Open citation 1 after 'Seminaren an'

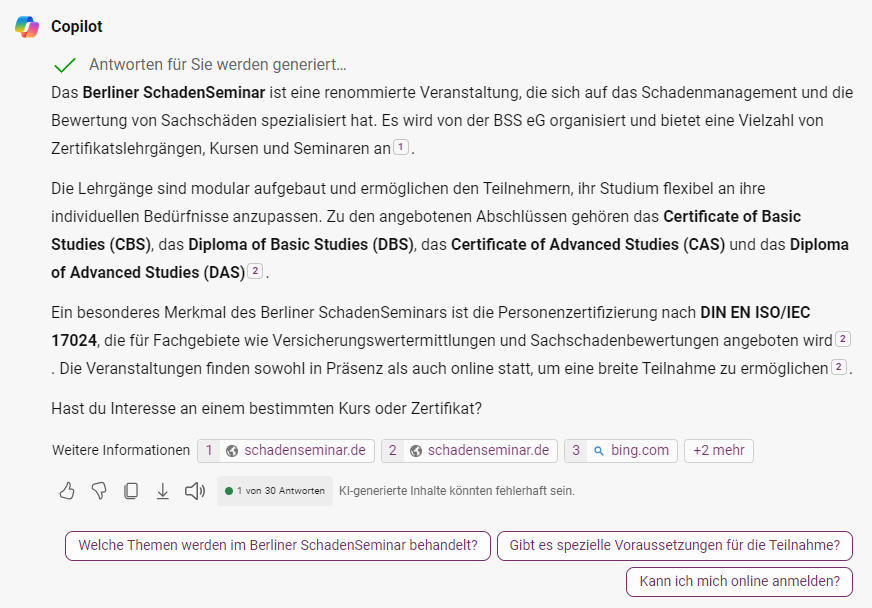pyautogui.click(x=401, y=147)
